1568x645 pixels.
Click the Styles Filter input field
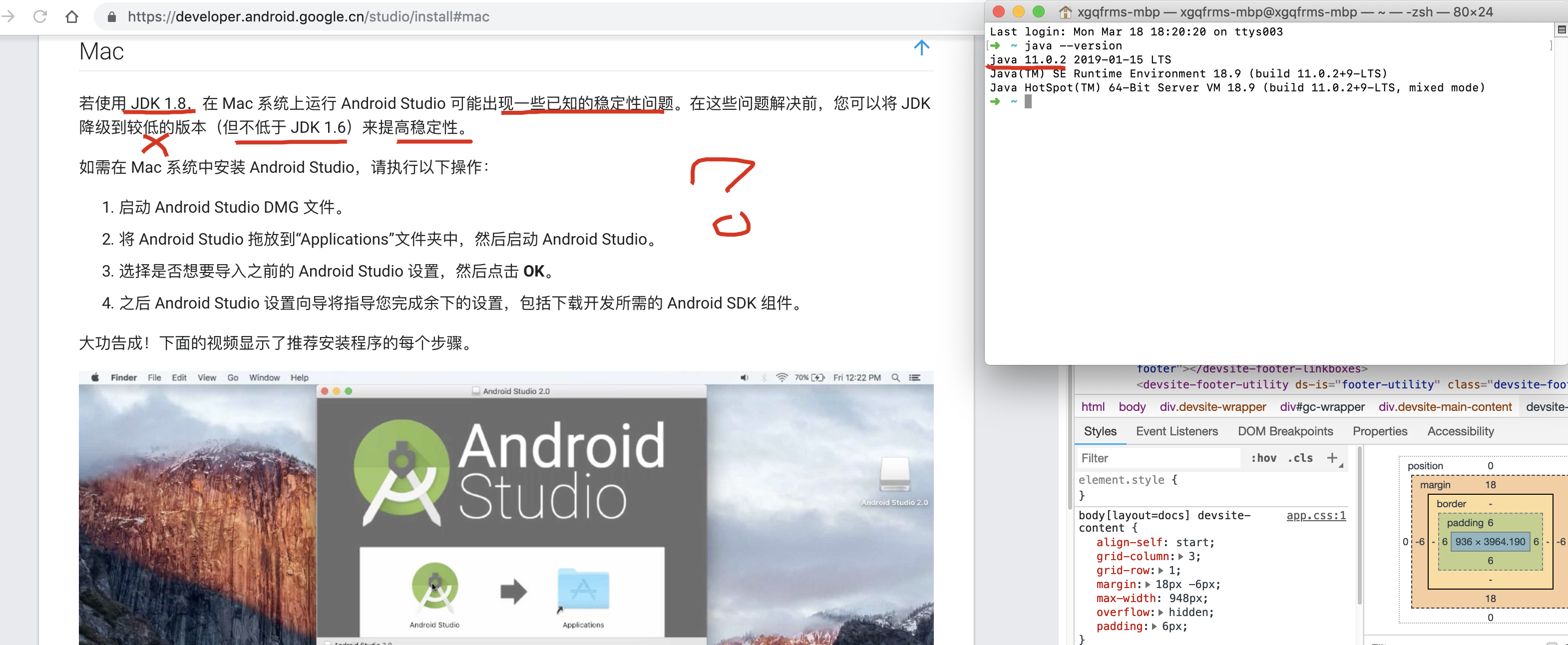[1159, 458]
